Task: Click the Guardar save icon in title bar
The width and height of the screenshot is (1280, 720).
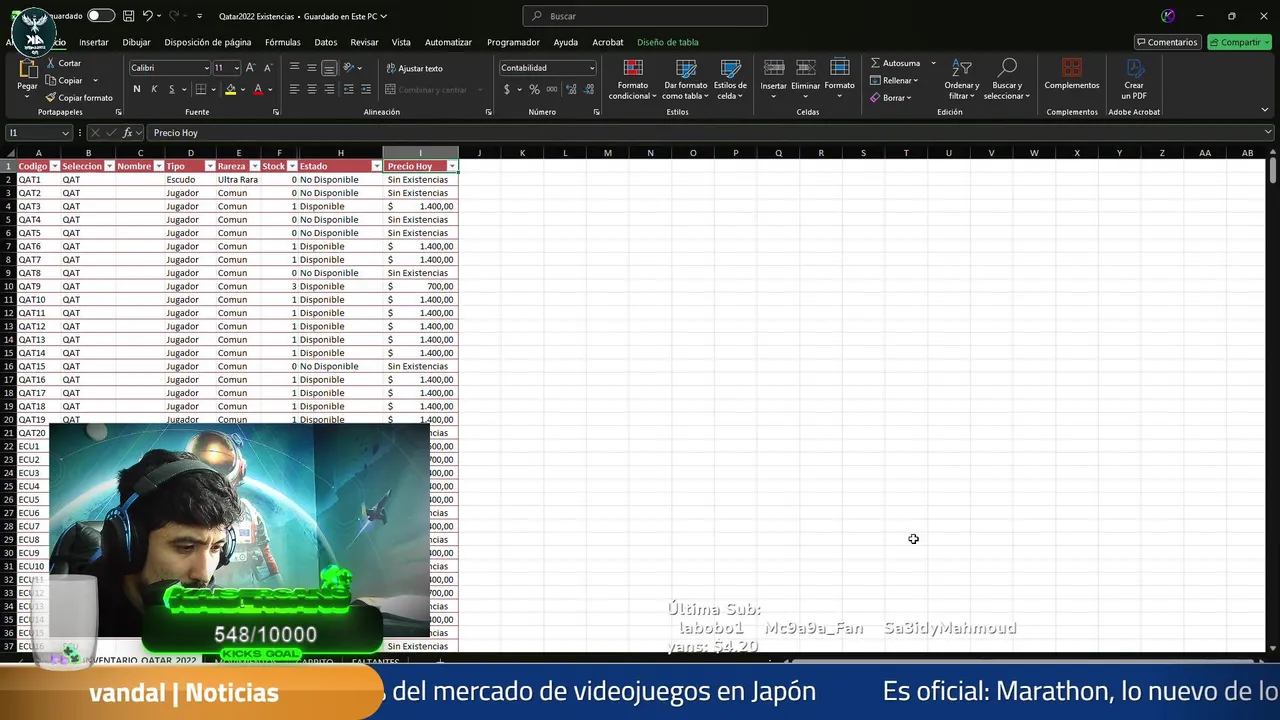Action: pos(129,16)
